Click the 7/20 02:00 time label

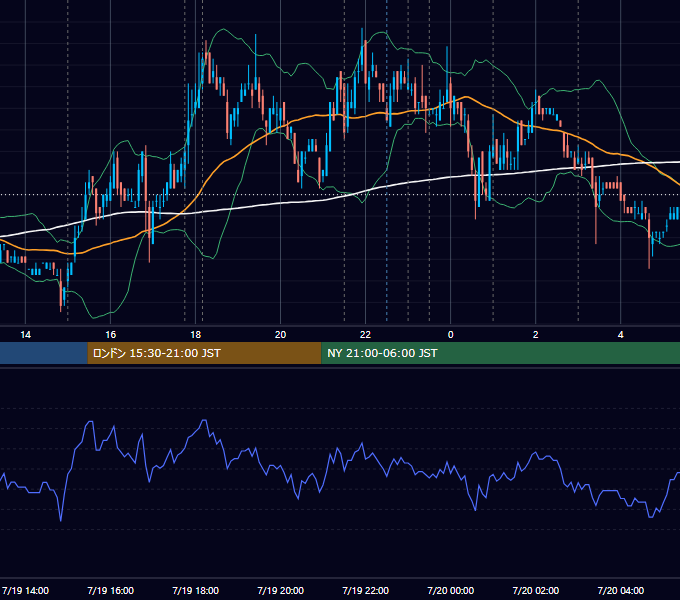[x=536, y=590]
